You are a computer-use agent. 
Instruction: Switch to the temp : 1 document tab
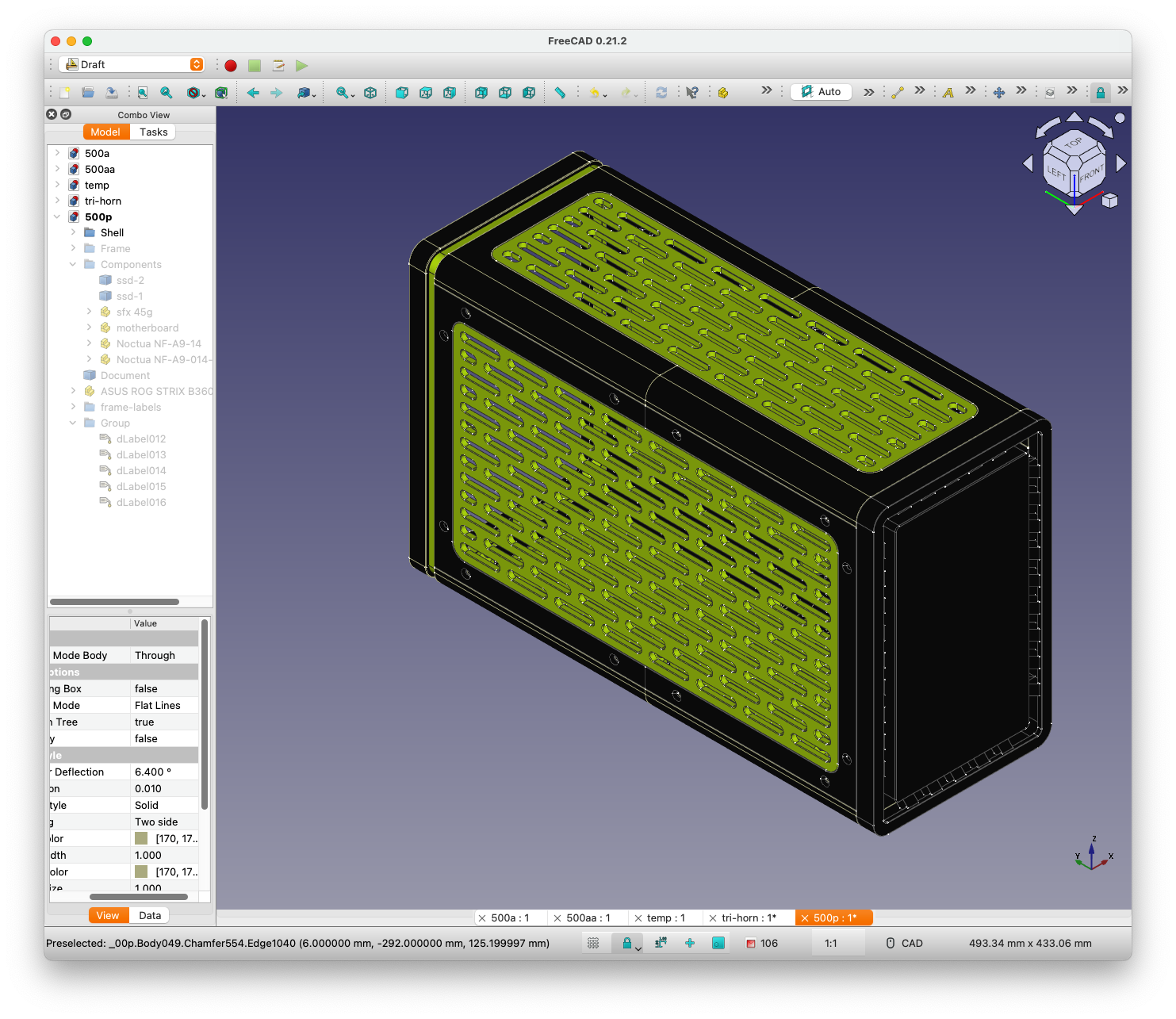point(666,917)
